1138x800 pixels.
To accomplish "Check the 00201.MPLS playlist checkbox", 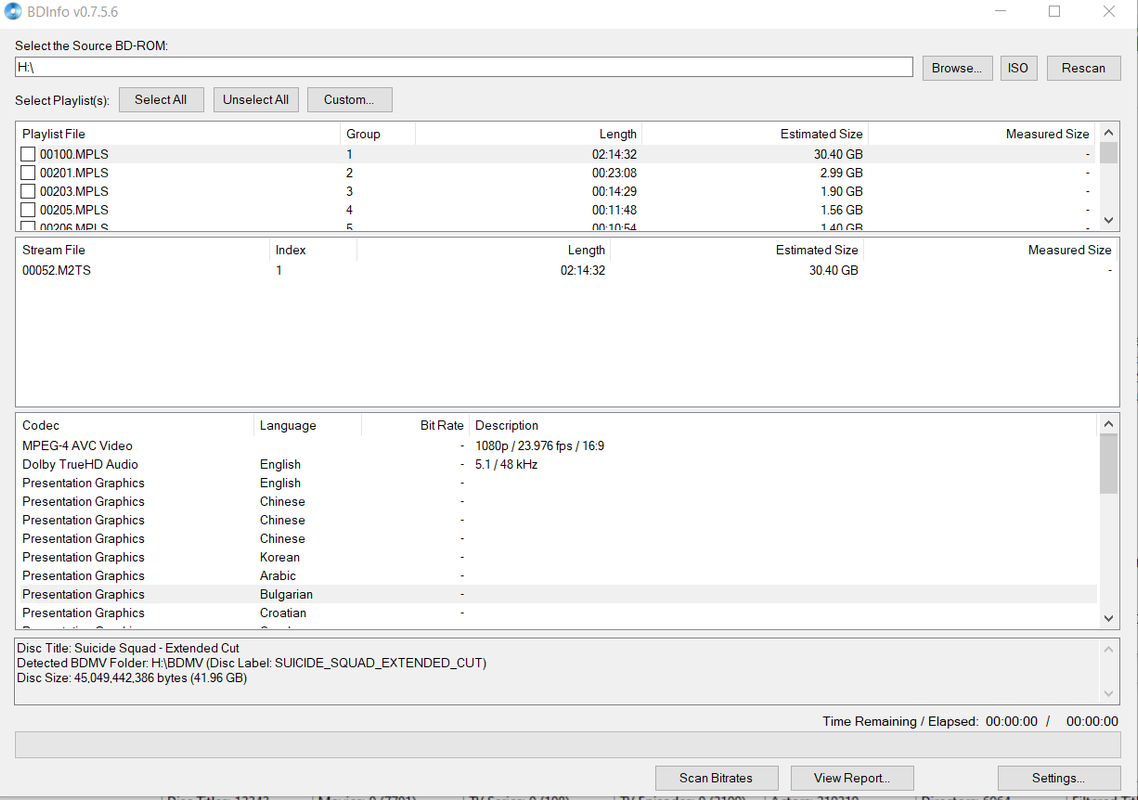I will coord(28,173).
